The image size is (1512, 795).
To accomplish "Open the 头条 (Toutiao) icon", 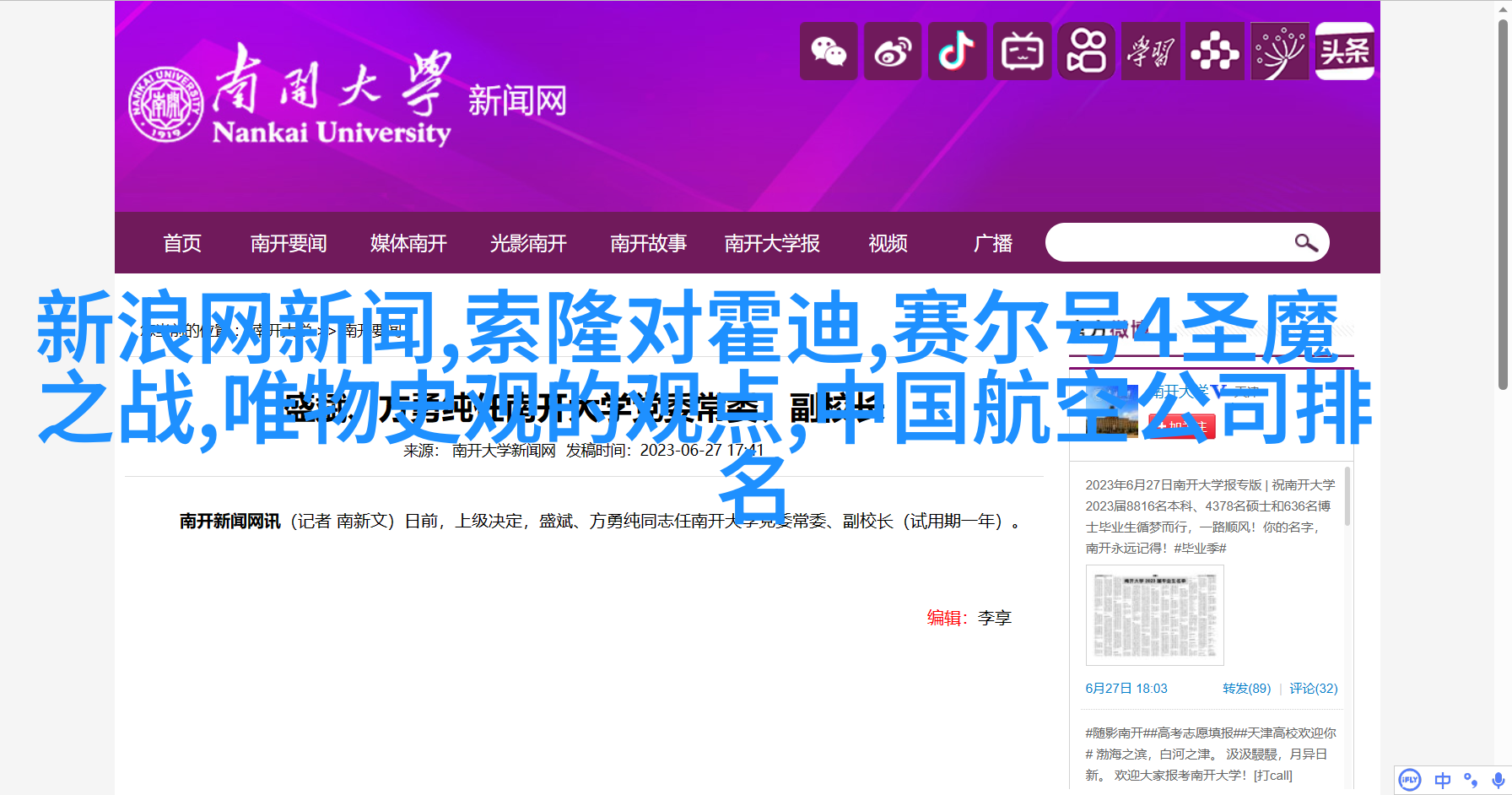I will 1344,51.
